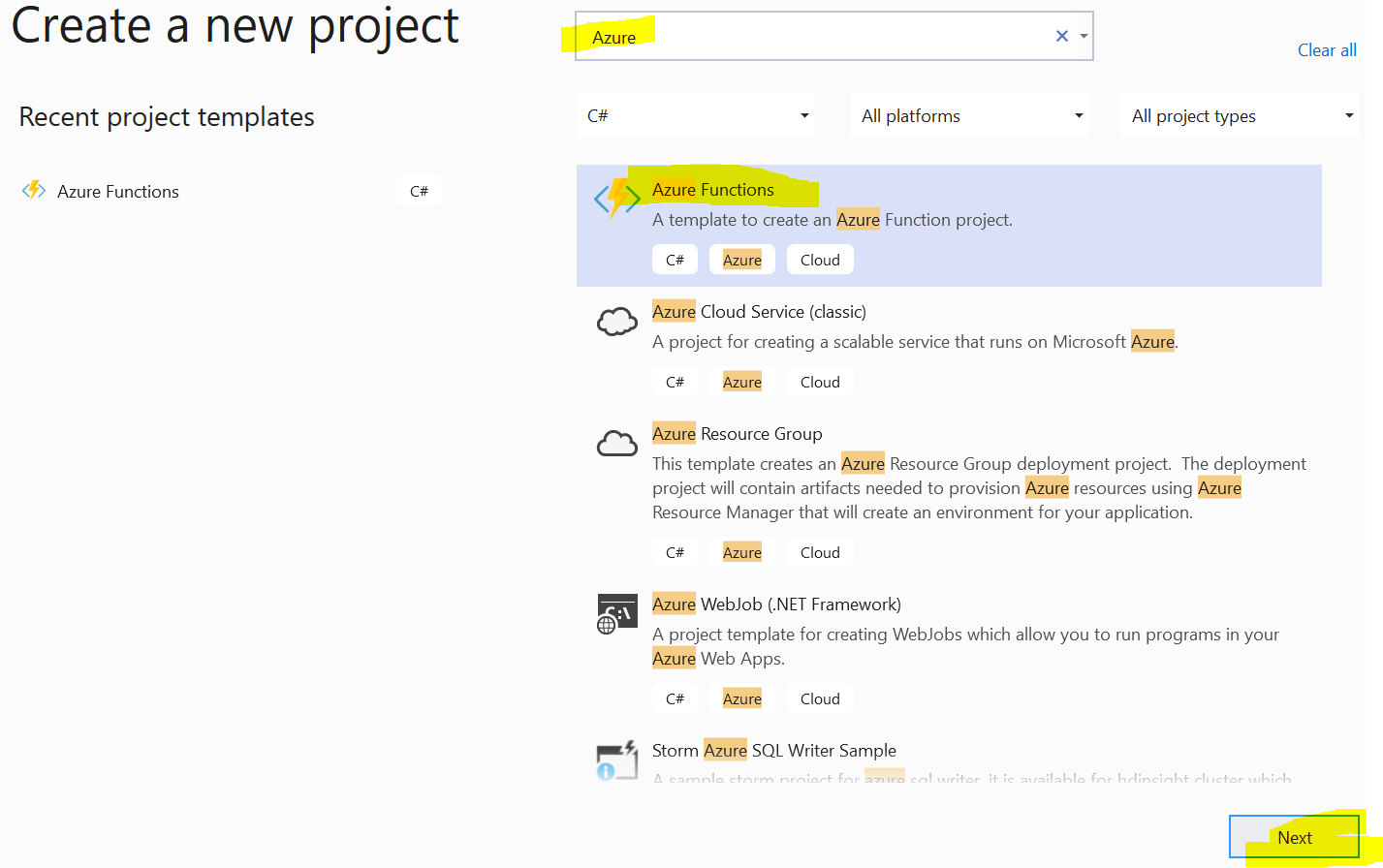
Task: Click the Azure WebJob console icon
Action: pos(617,614)
